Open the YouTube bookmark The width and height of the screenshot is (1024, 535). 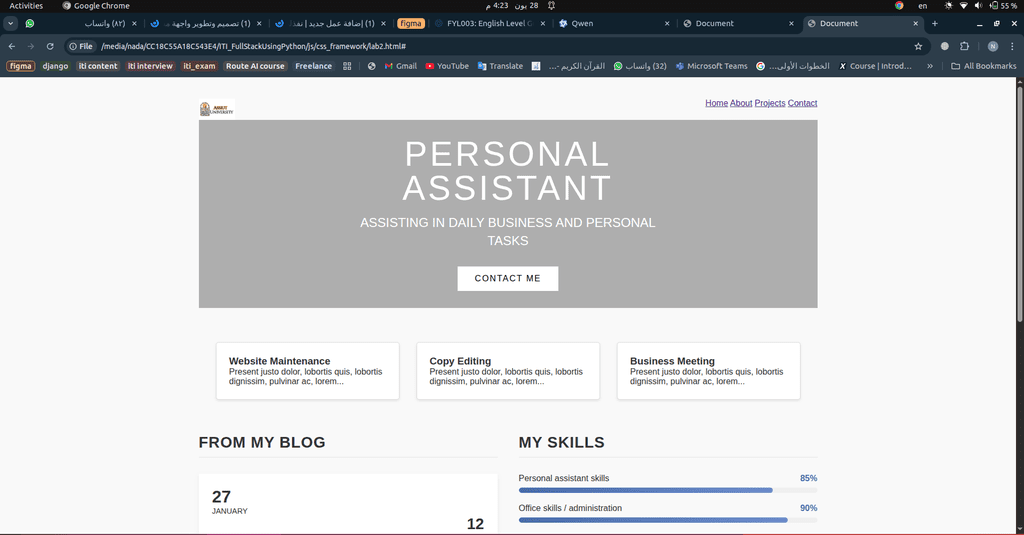(447, 66)
